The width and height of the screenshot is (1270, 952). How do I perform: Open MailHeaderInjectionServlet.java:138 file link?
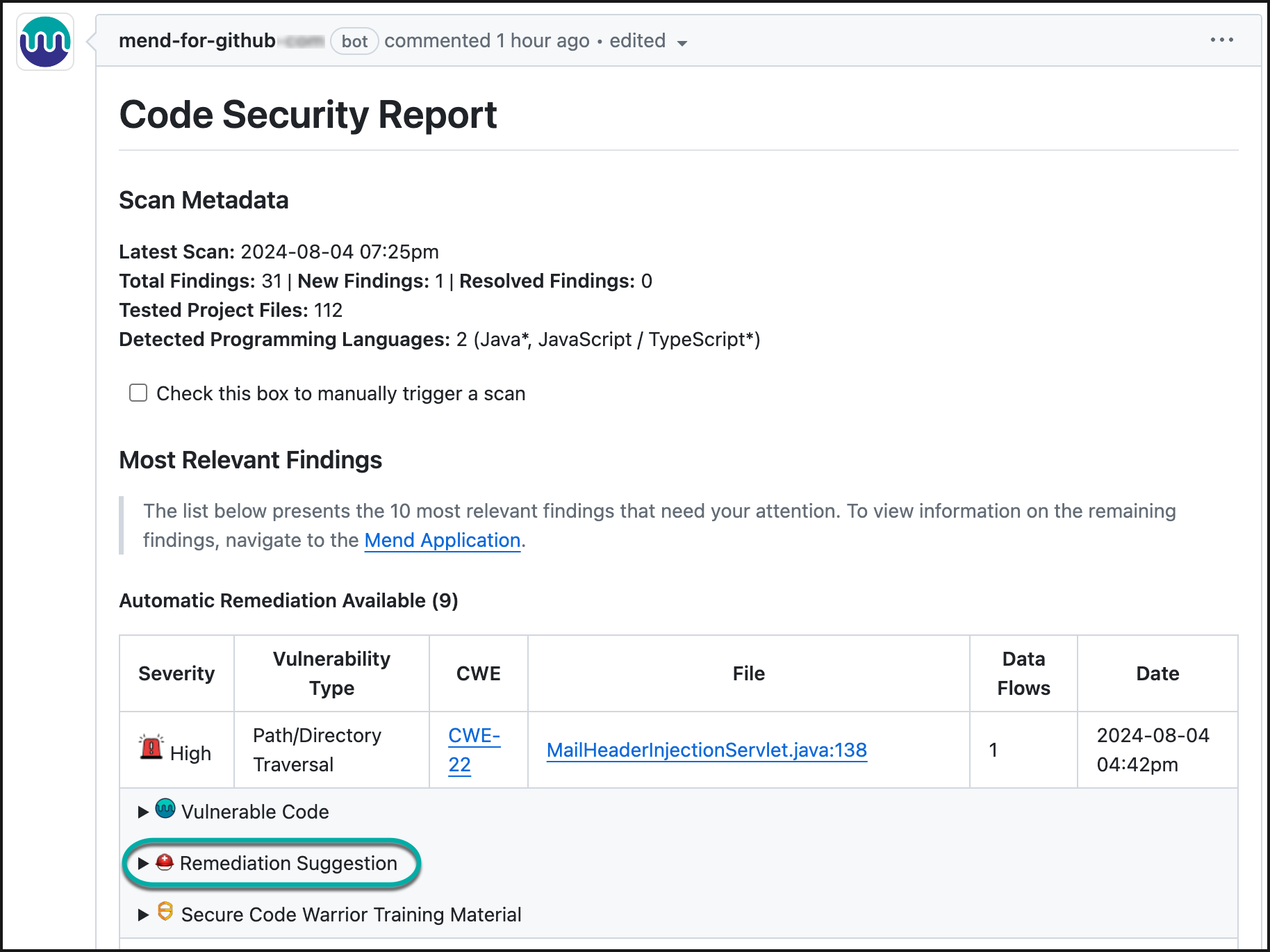(706, 750)
